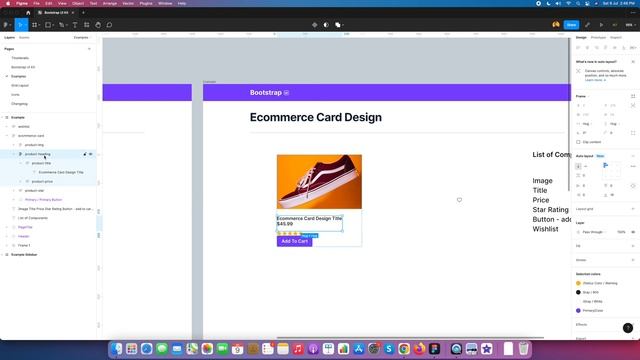Select the Frame tool
The image size is (640, 360).
pyautogui.click(x=35, y=25)
